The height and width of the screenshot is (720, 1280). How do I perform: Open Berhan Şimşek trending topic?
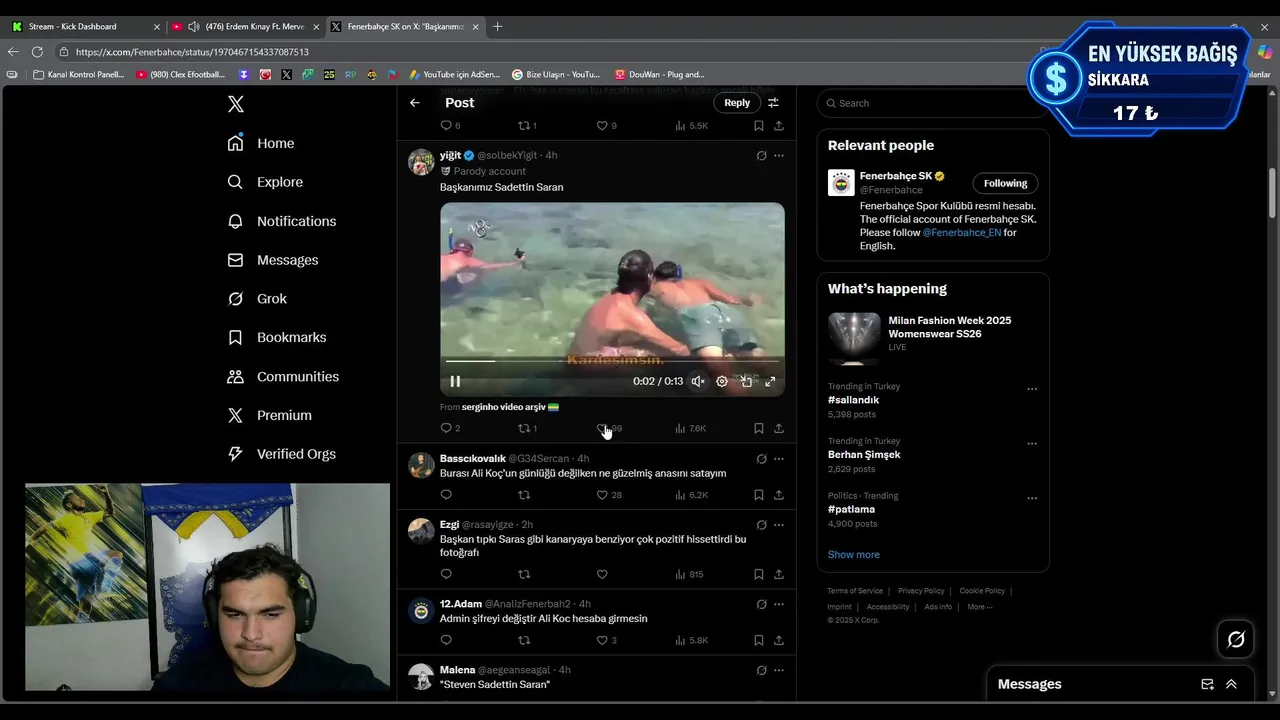(864, 454)
